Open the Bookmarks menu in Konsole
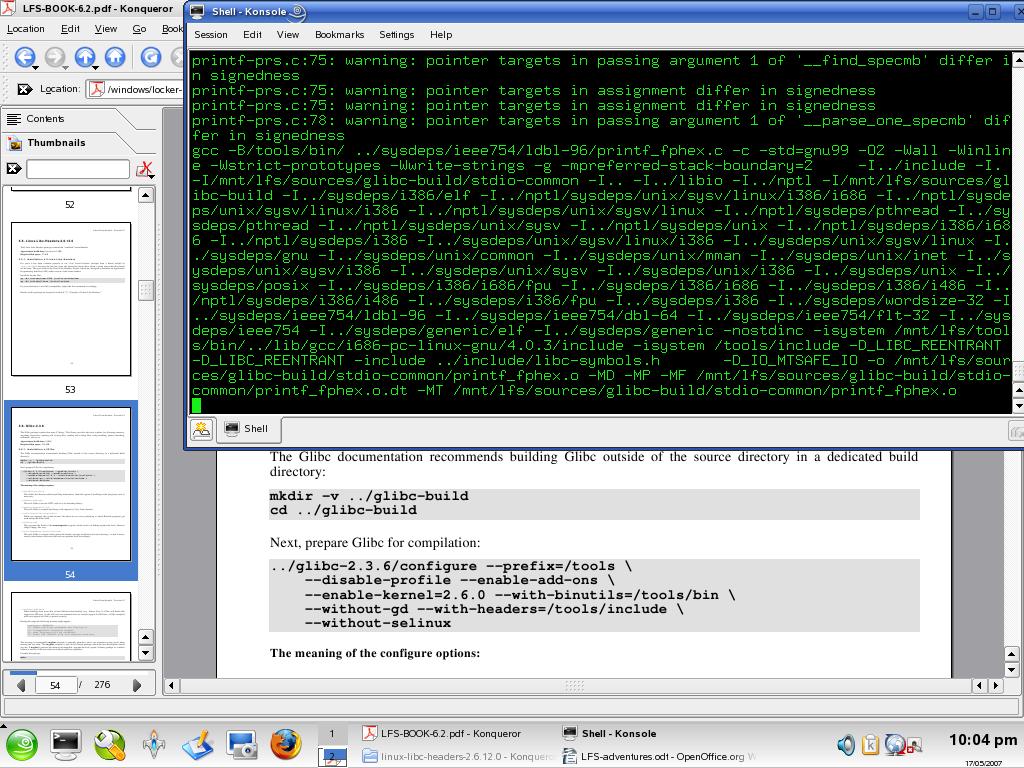The width and height of the screenshot is (1024, 768). click(x=339, y=34)
